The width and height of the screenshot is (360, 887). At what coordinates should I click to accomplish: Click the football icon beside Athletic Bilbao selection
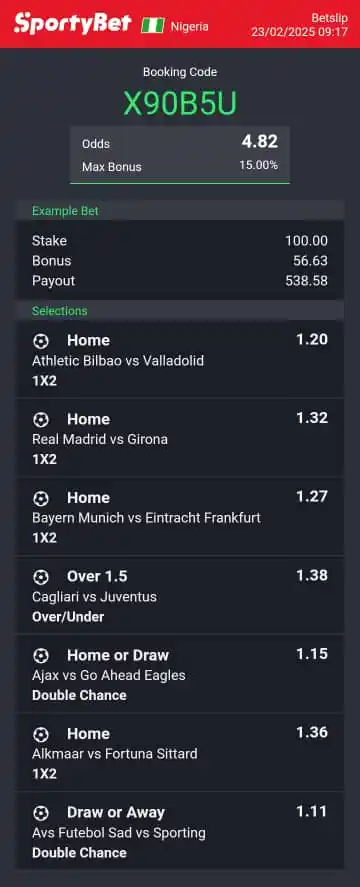pyautogui.click(x=41, y=341)
